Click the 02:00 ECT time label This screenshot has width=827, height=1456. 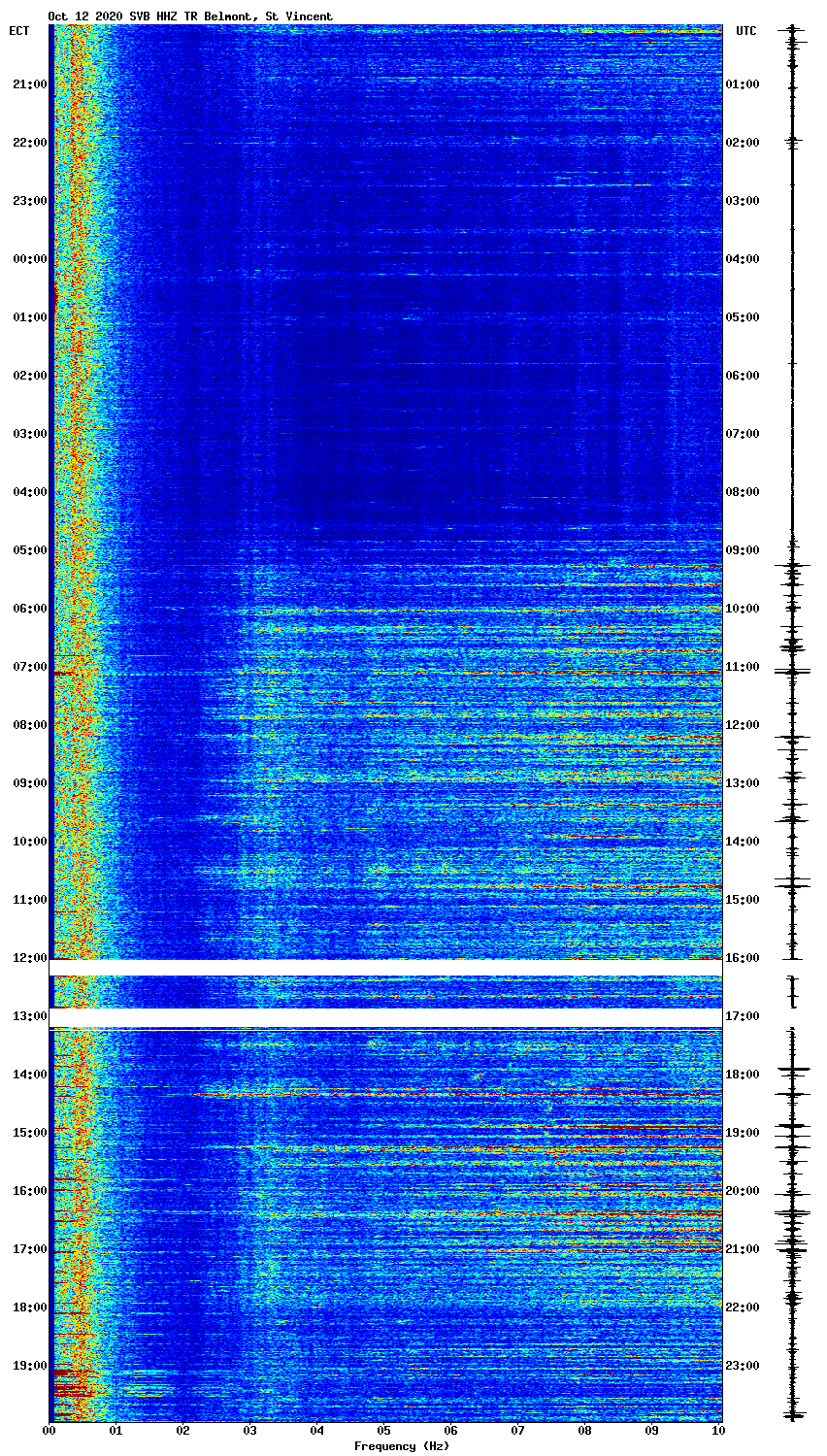click(x=30, y=376)
